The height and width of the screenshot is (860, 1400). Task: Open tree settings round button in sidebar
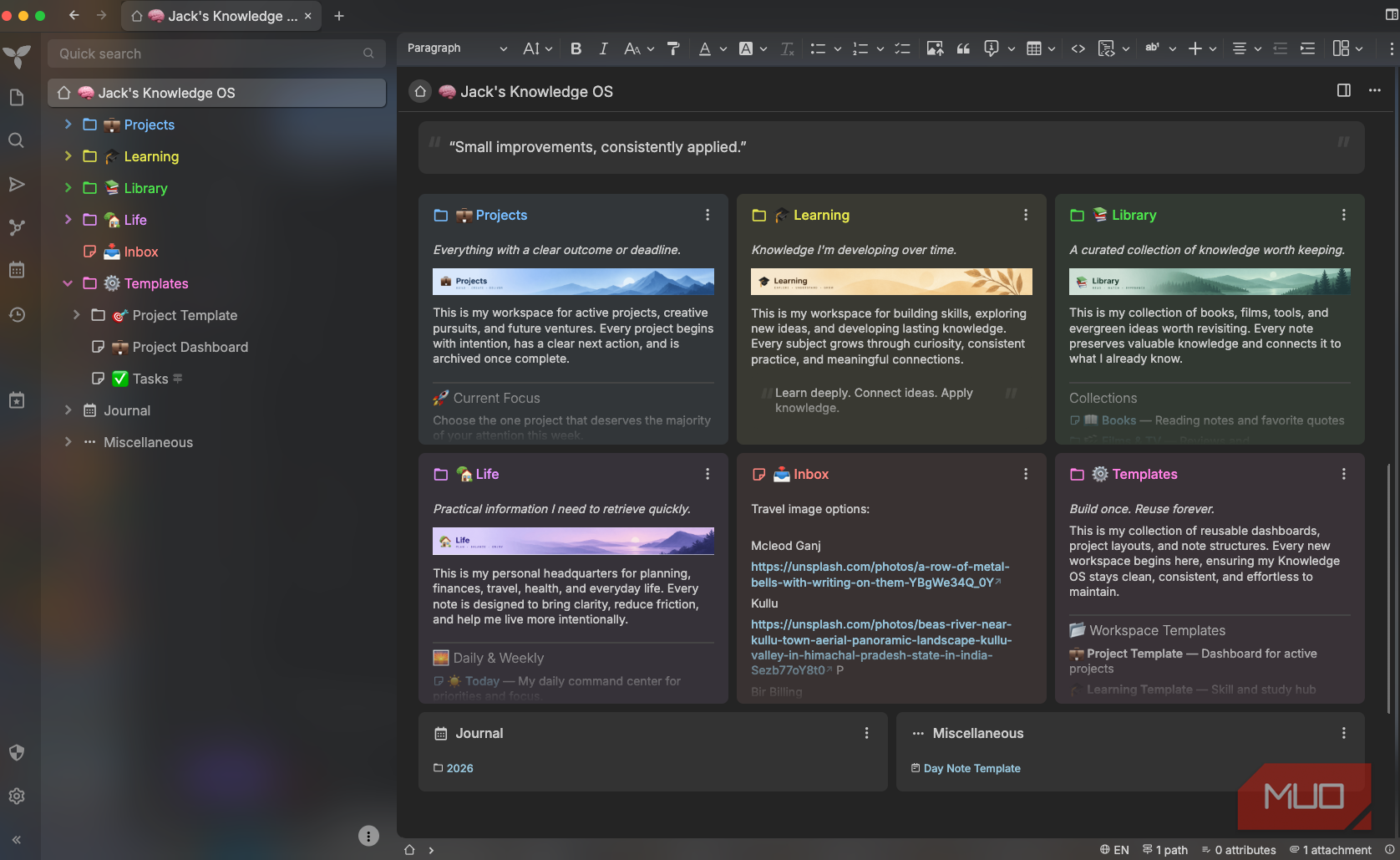[x=368, y=836]
